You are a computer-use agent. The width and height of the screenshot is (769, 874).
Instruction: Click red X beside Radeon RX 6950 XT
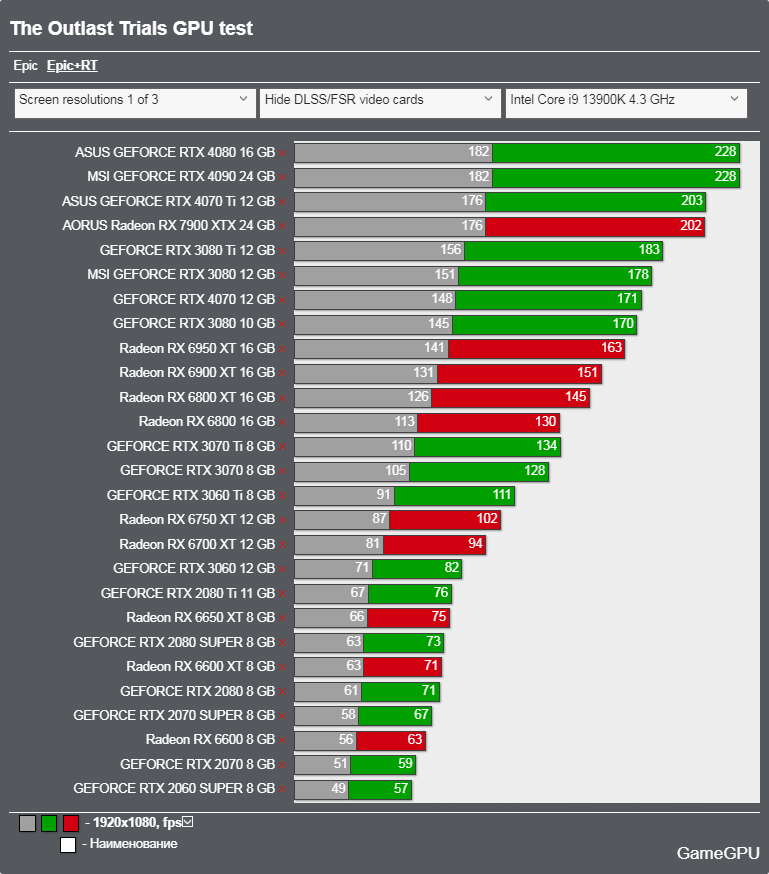(283, 349)
